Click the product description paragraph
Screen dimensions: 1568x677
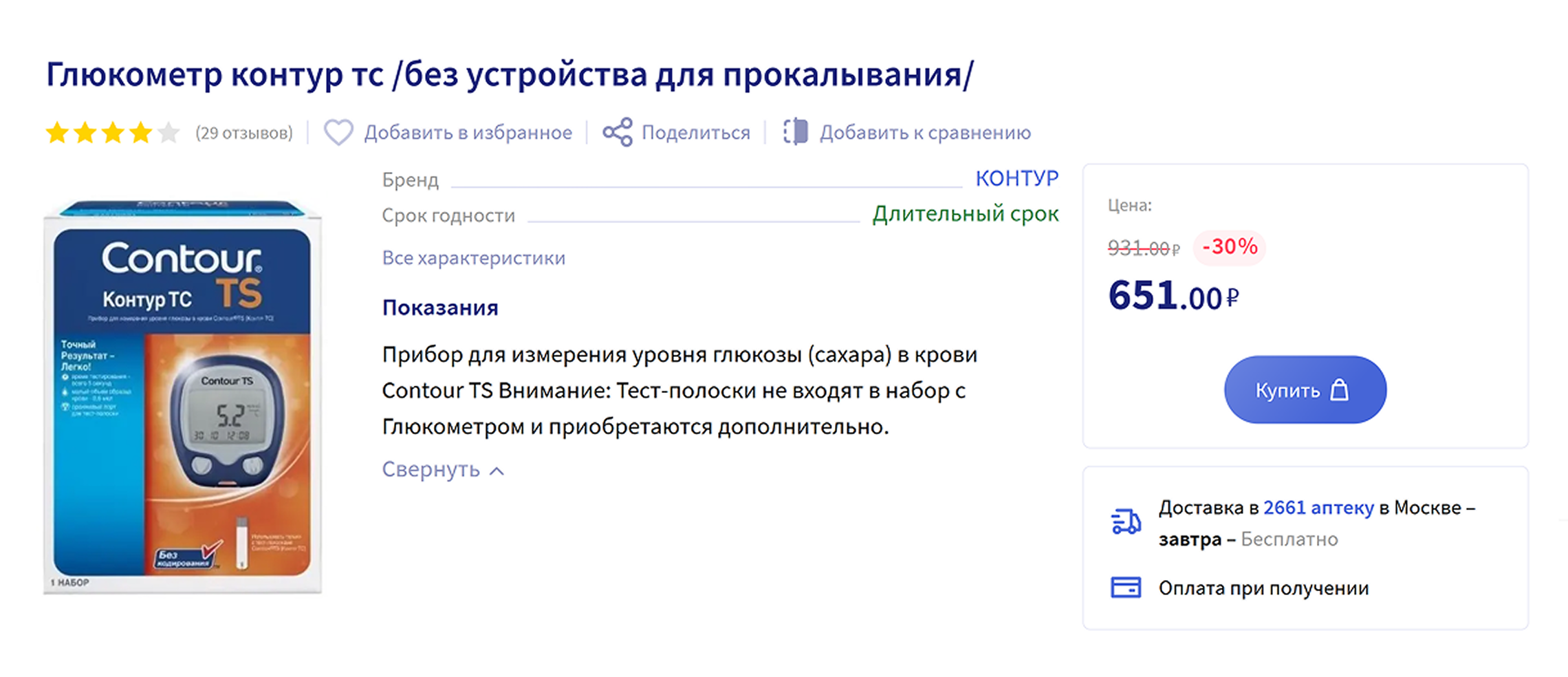click(679, 391)
